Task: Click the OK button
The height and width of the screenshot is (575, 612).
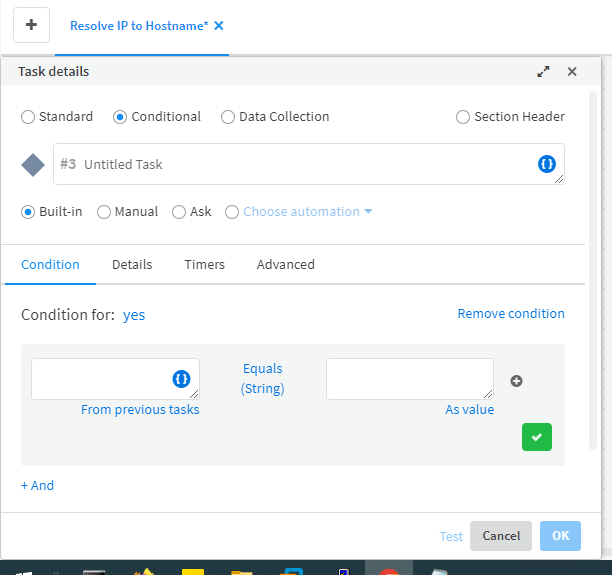Action: pos(560,536)
